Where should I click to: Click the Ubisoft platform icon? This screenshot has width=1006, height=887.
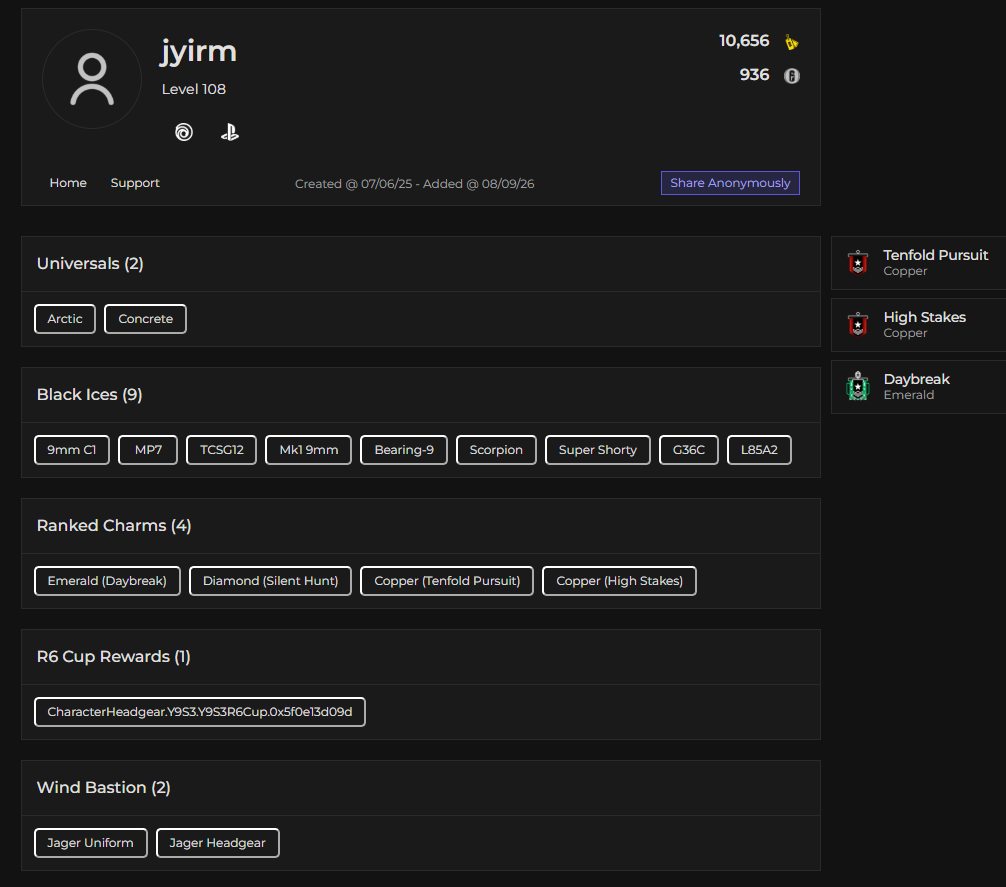tap(184, 132)
